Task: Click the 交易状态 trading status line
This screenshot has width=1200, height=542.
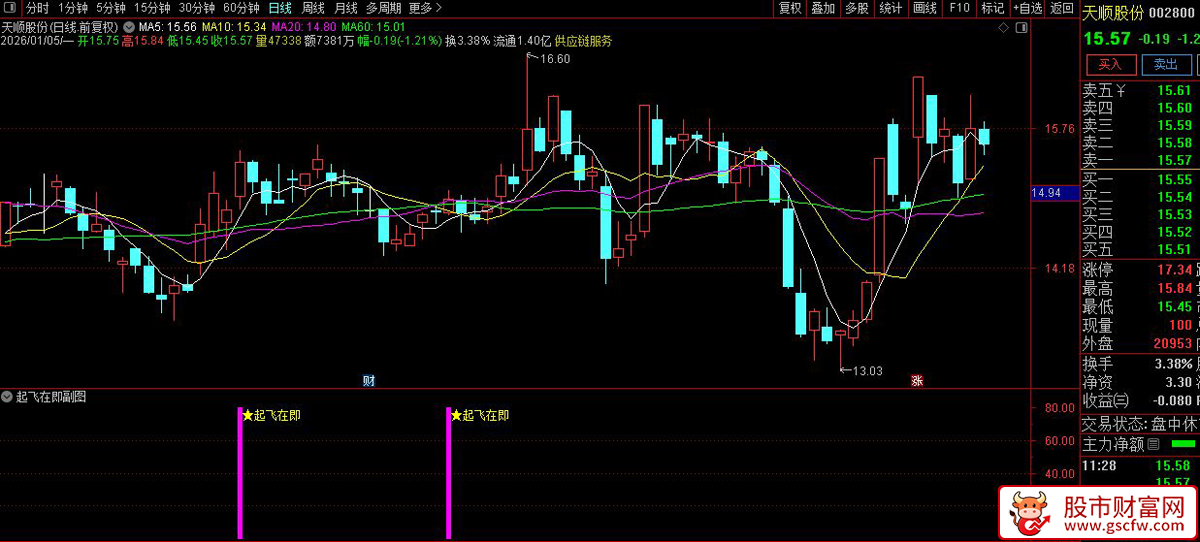Action: tap(1139, 423)
